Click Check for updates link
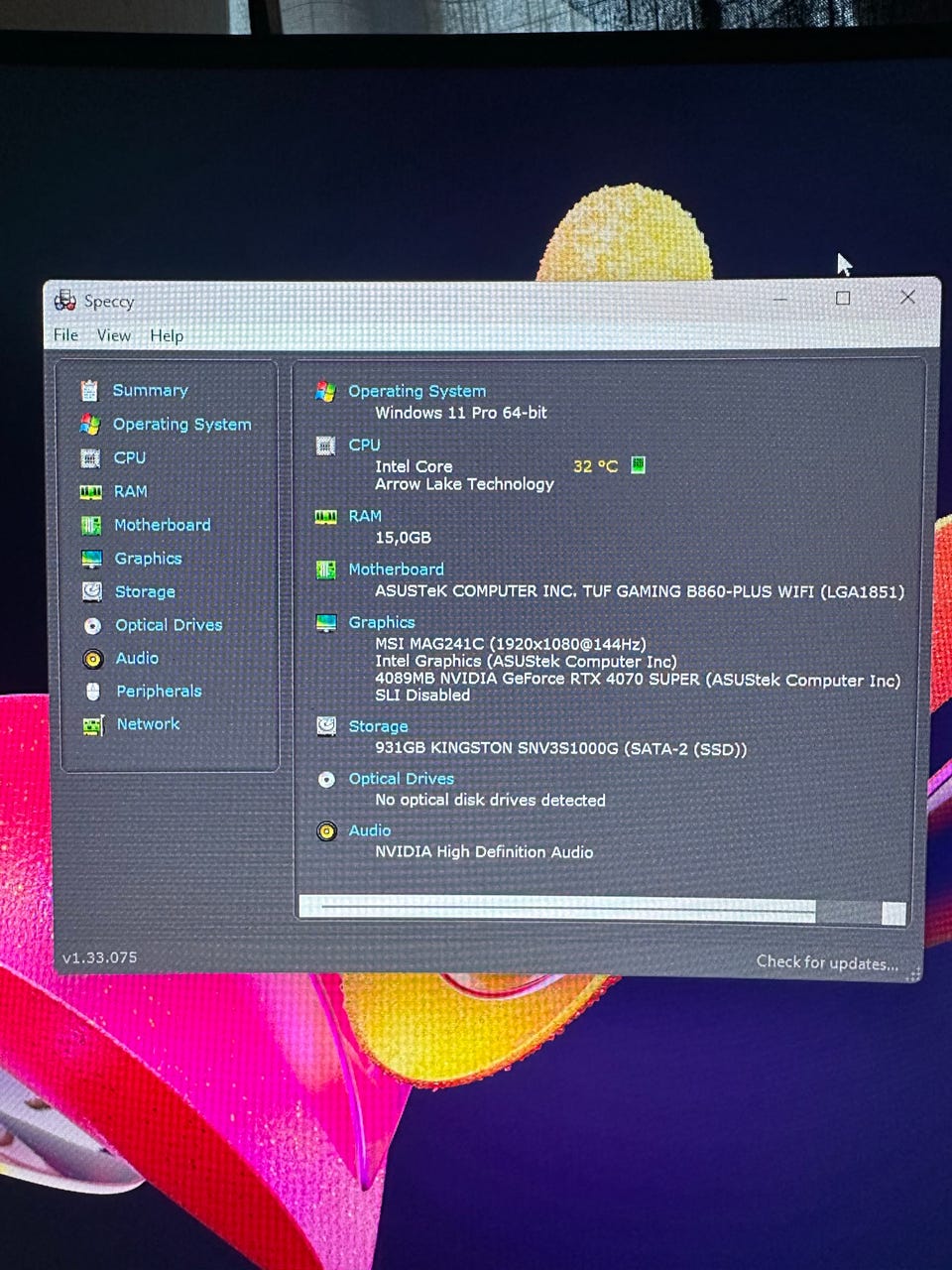Image resolution: width=952 pixels, height=1270 pixels. [x=827, y=962]
